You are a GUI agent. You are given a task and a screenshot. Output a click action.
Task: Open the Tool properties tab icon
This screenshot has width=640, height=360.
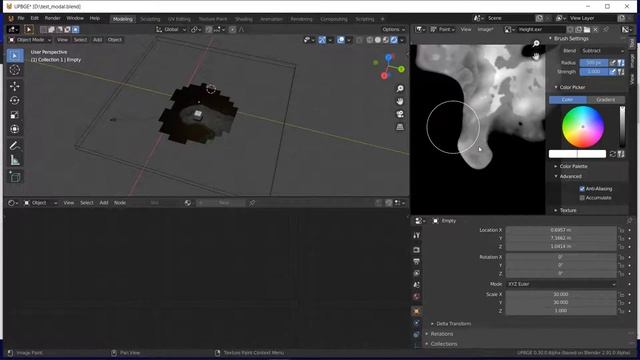pos(416,236)
